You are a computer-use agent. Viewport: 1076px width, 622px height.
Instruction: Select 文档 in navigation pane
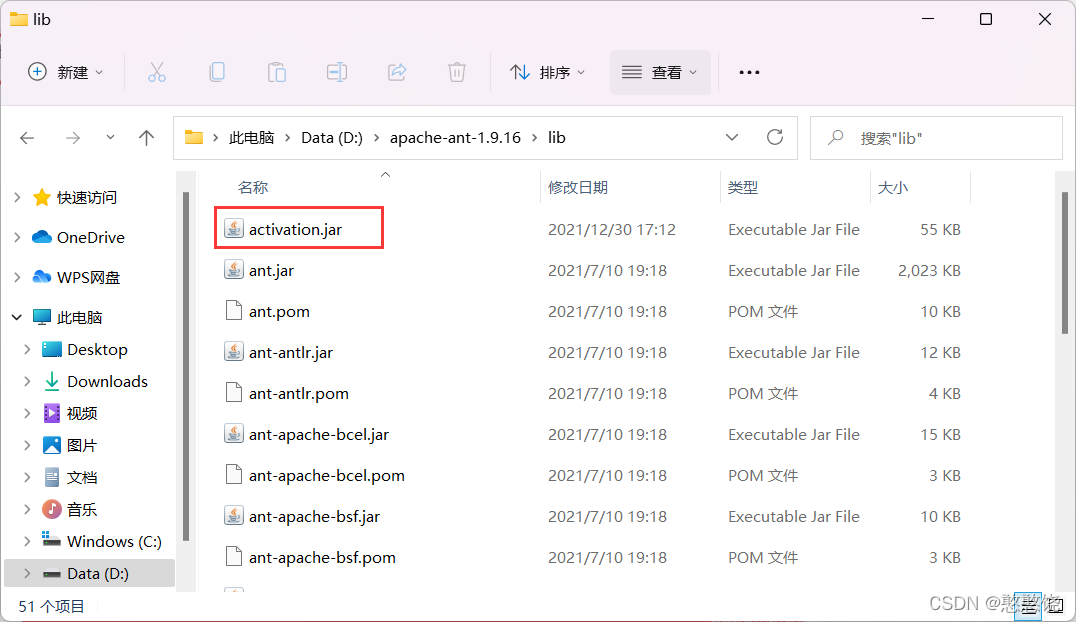82,478
